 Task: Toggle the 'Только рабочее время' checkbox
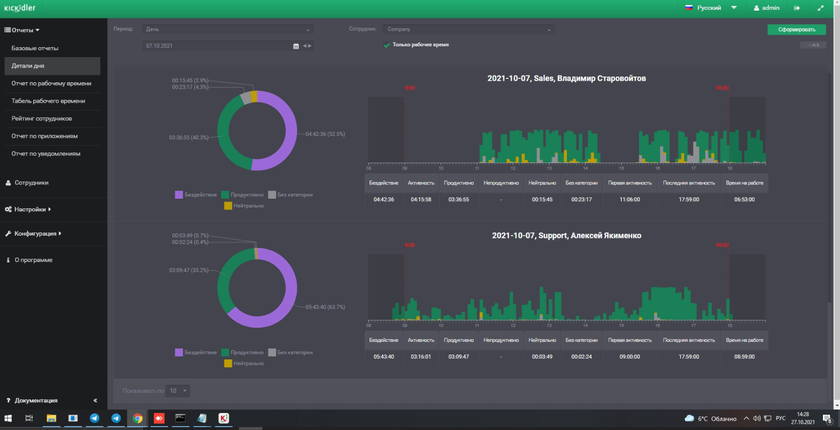387,45
